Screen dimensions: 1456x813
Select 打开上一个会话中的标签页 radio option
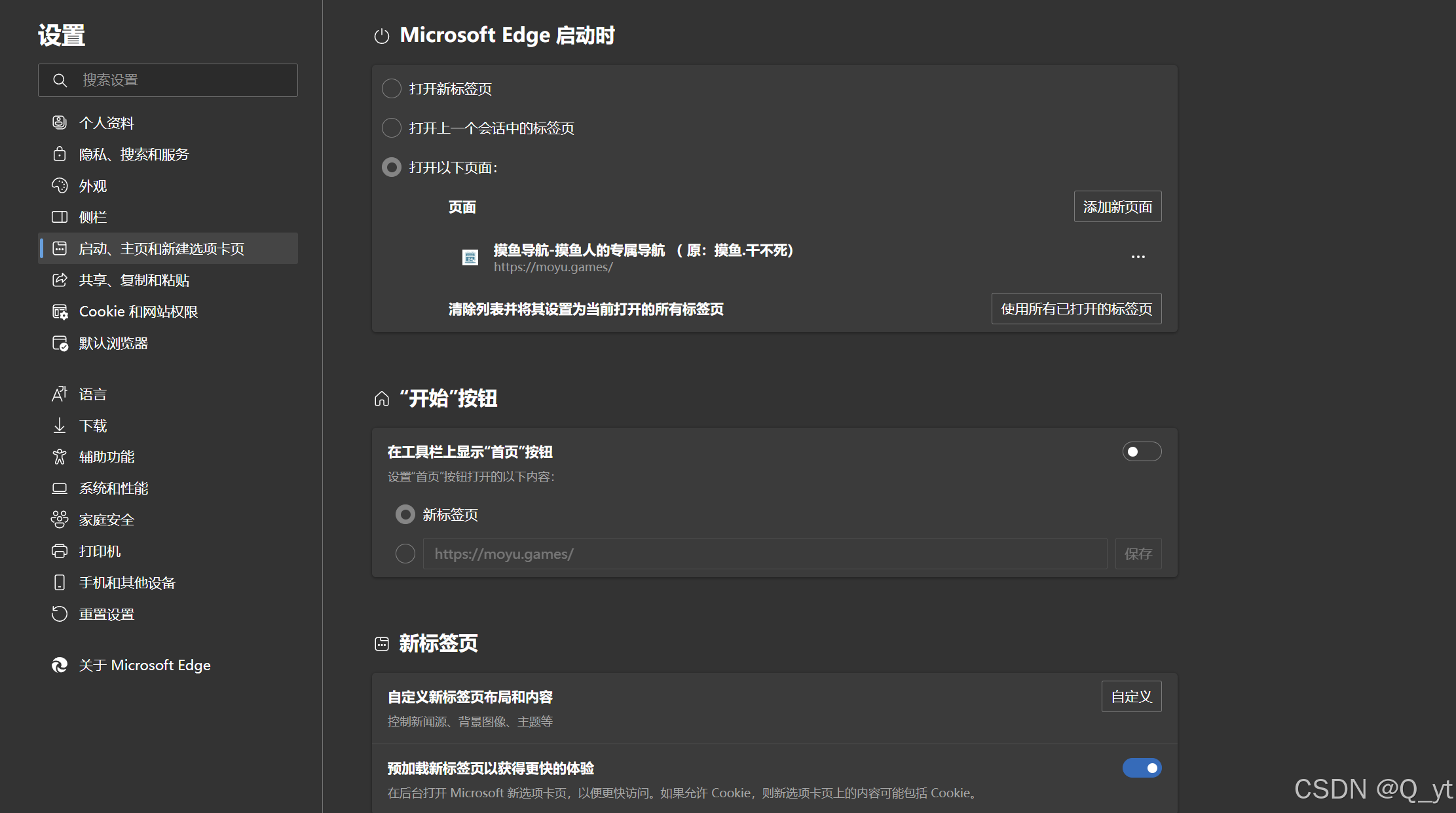tap(392, 128)
